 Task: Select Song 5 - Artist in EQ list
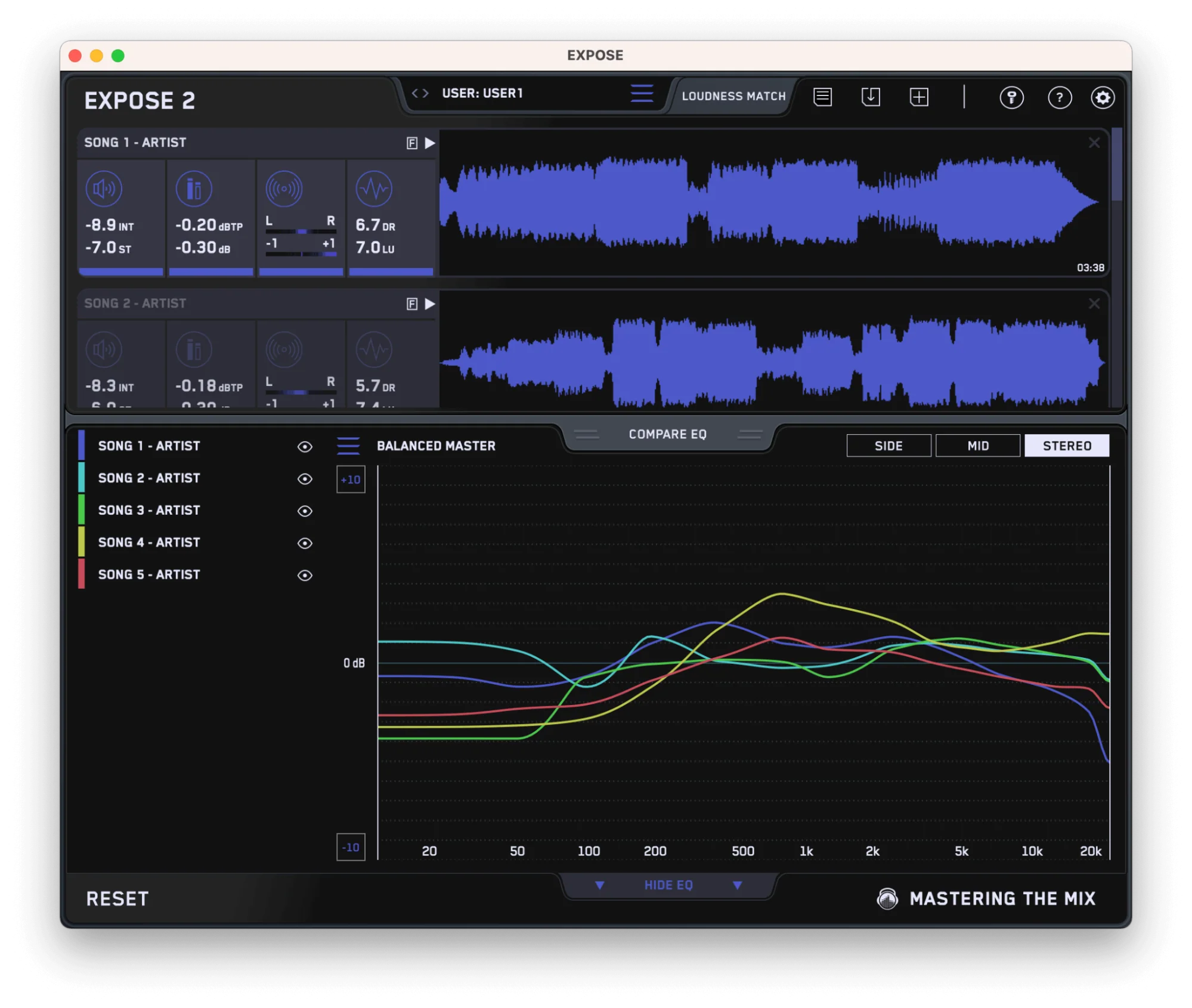click(x=149, y=575)
